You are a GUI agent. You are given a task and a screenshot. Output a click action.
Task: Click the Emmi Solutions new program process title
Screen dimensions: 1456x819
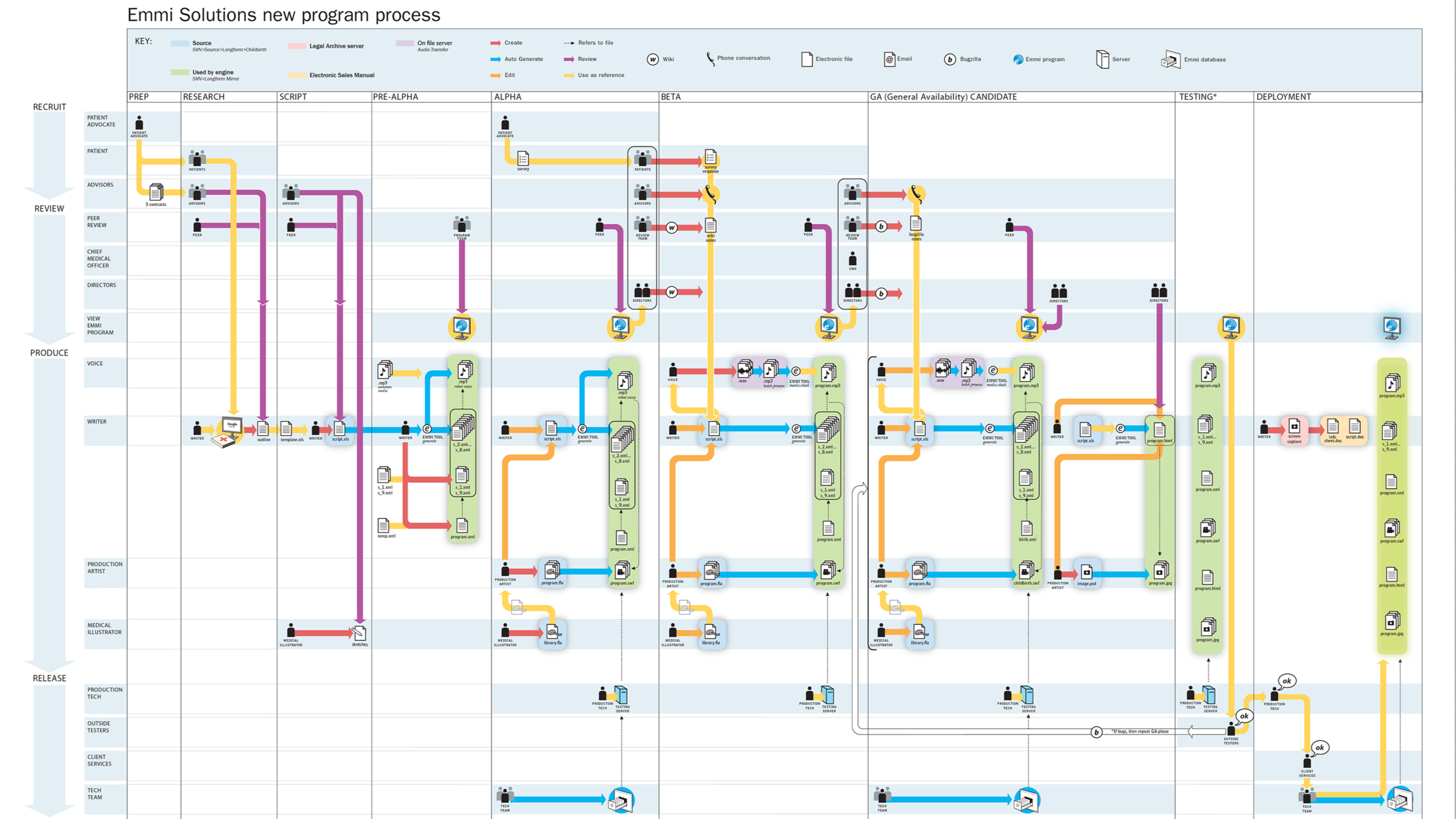[284, 15]
